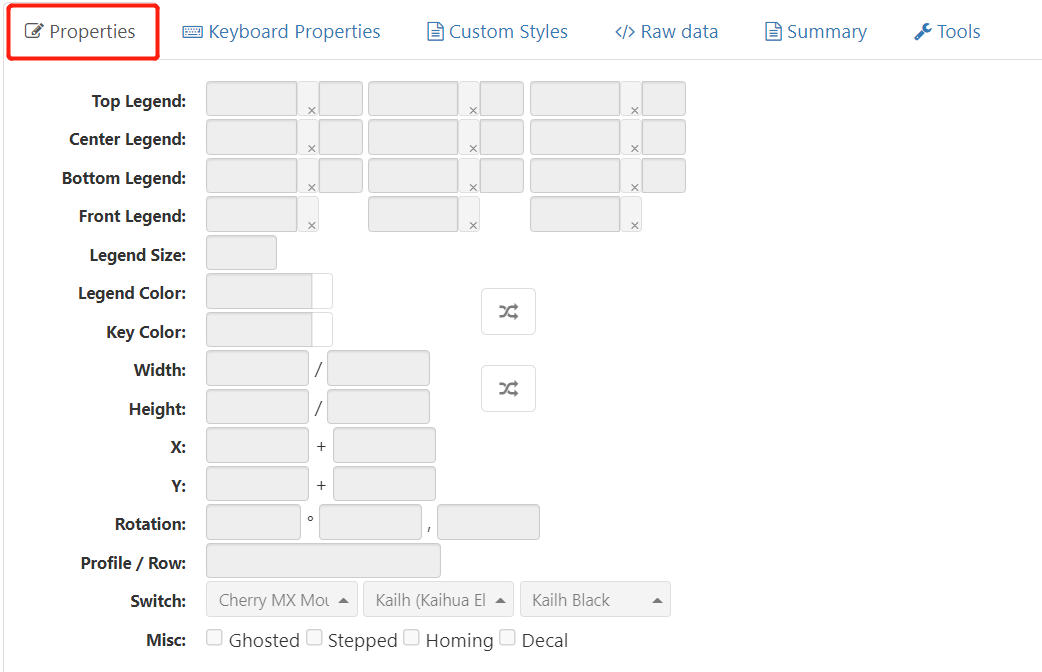The height and width of the screenshot is (672, 1042).
Task: Open the Tools tab
Action: point(947,32)
